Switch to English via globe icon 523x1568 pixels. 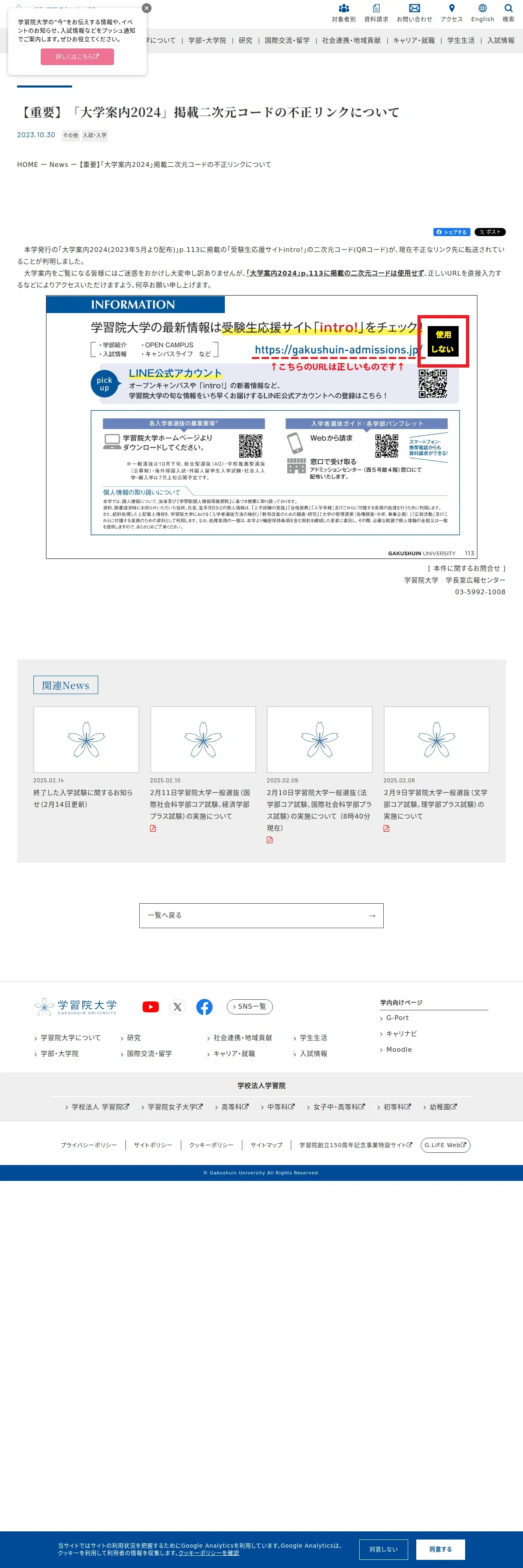pos(483,13)
